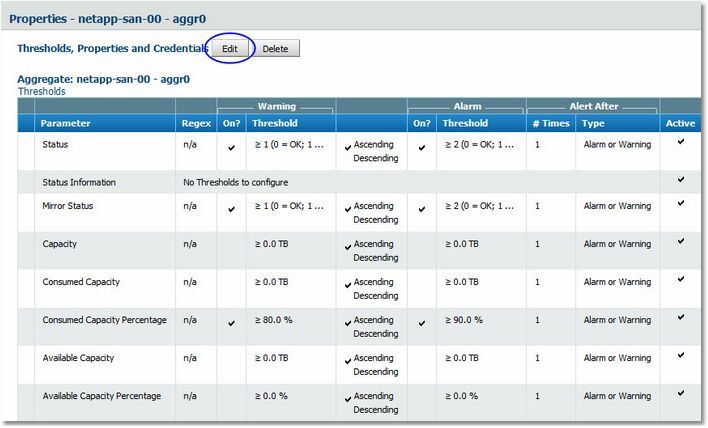The width and height of the screenshot is (708, 428).
Task: Click 'n/a' regex value in Mirror Status row
Action: pos(190,206)
